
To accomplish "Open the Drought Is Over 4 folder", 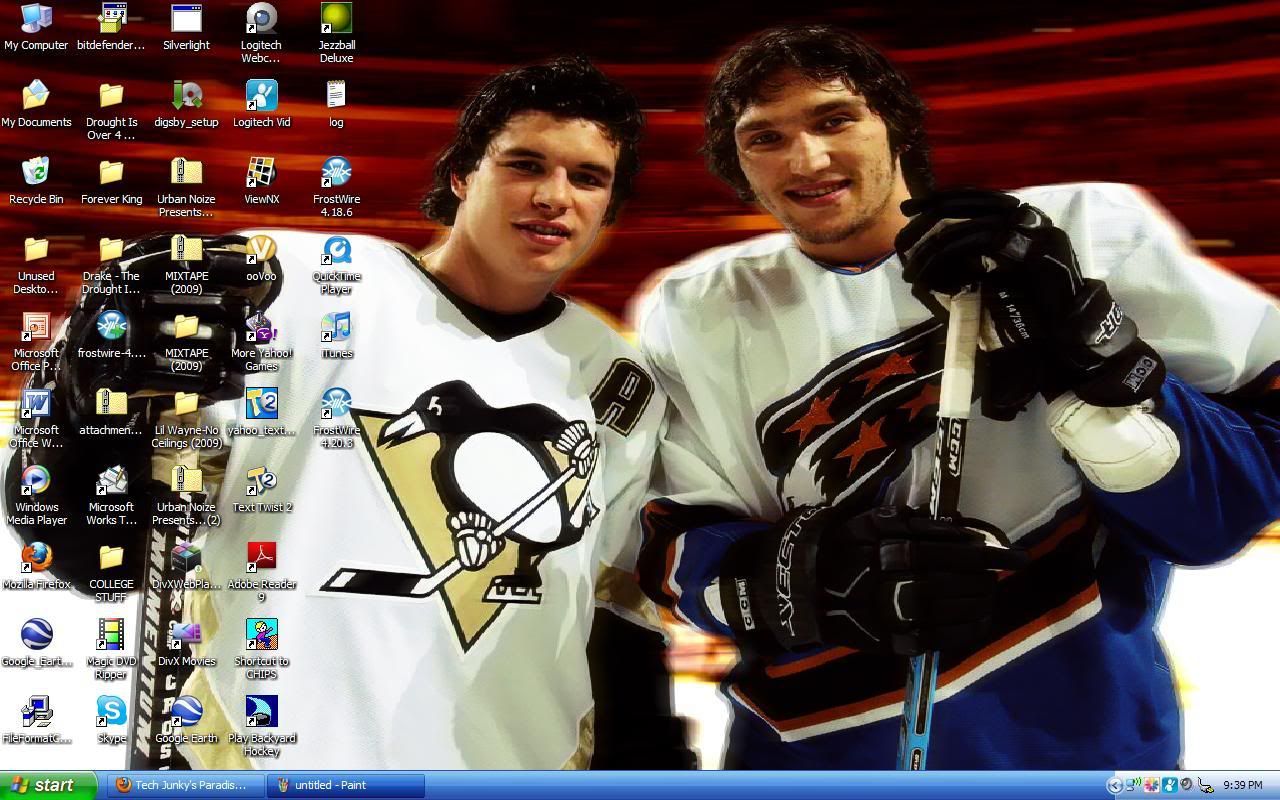I will (x=111, y=111).
